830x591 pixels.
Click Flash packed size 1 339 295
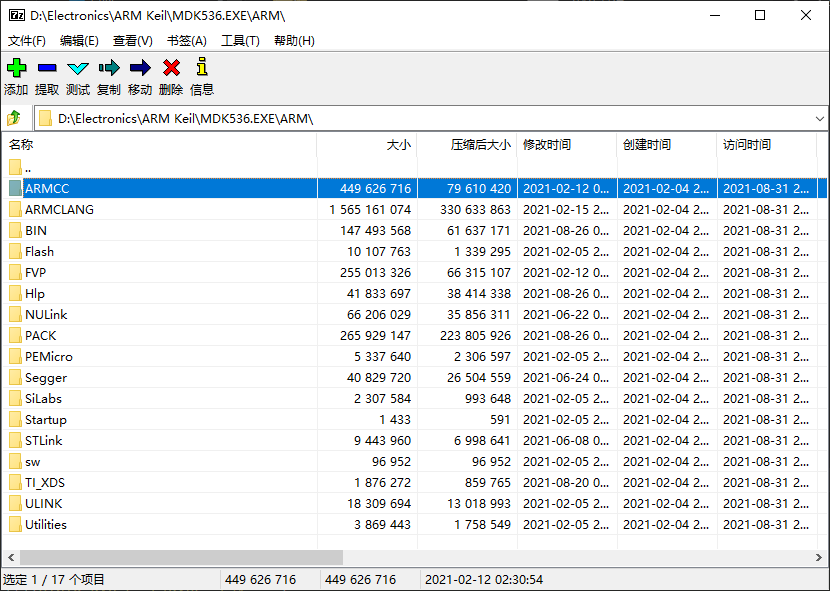pos(482,252)
